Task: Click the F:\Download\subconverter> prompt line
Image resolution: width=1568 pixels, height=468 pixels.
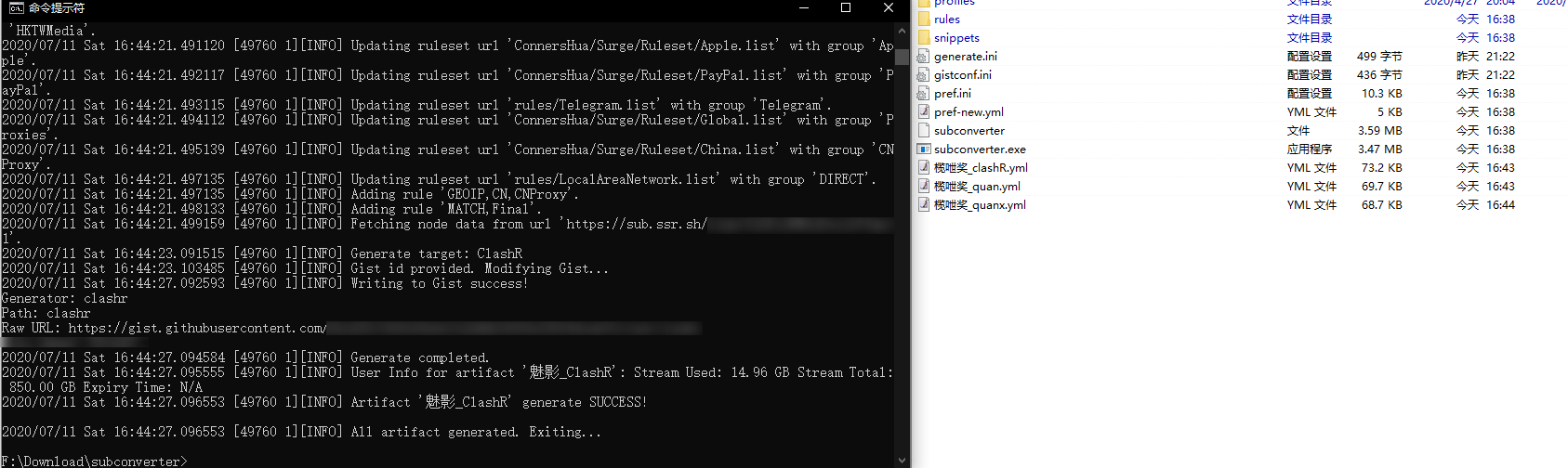Action: (94, 461)
